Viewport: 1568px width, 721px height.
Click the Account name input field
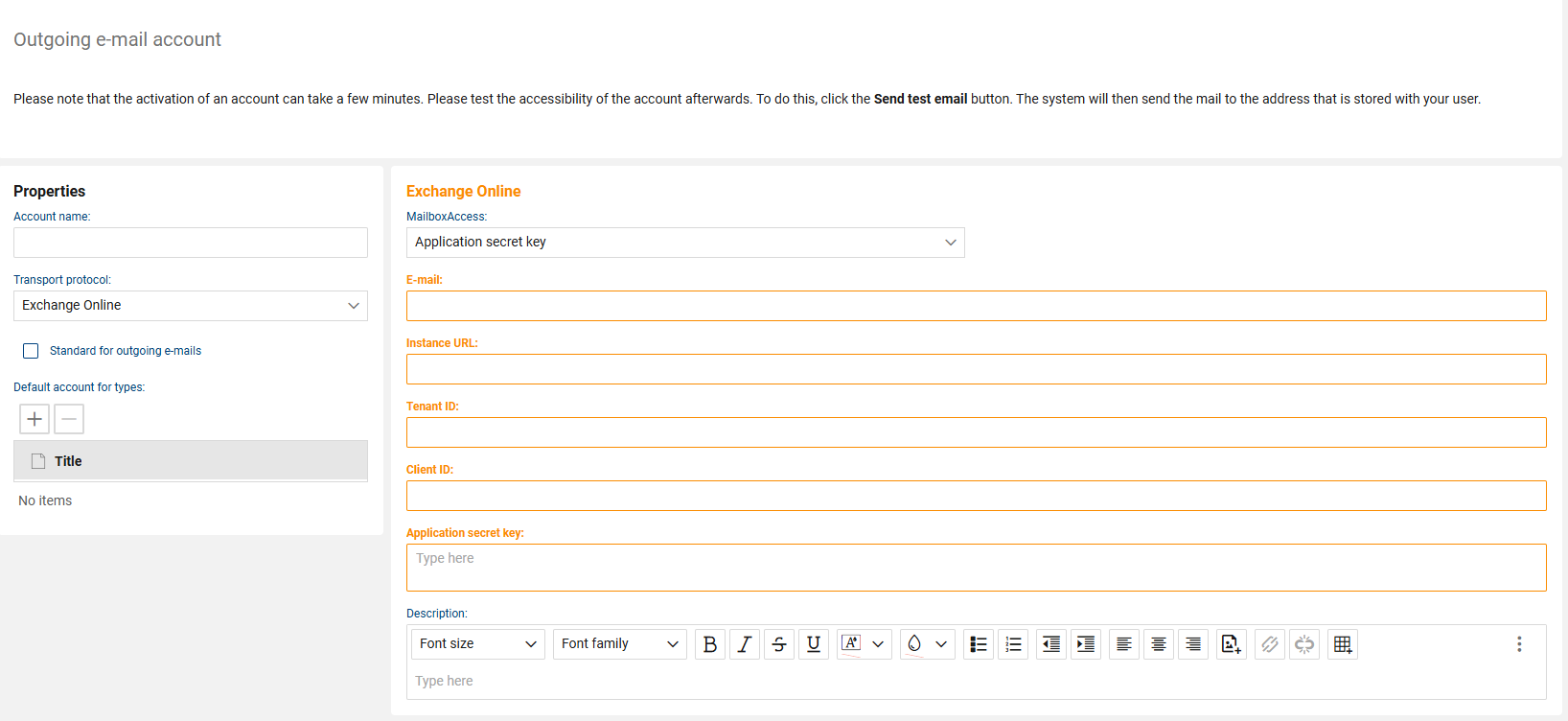191,243
